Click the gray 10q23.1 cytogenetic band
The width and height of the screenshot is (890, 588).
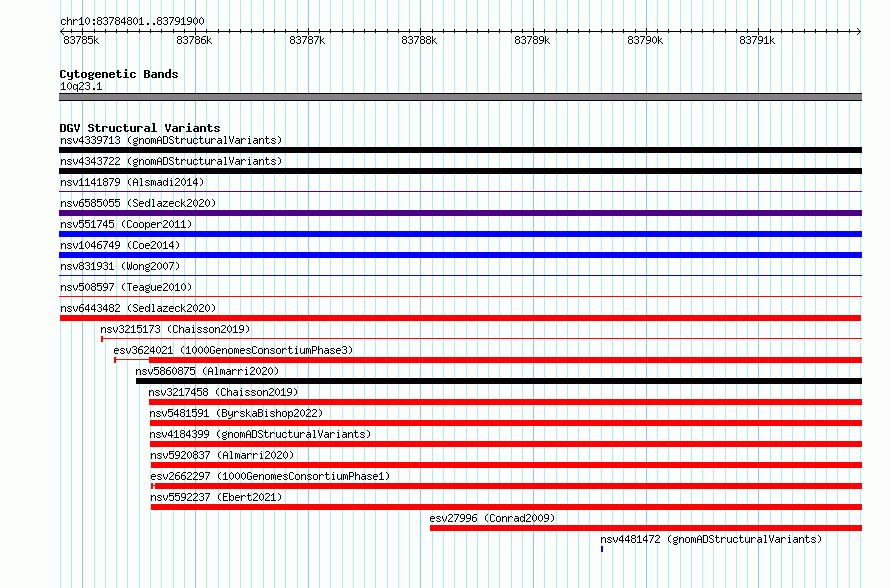point(460,97)
